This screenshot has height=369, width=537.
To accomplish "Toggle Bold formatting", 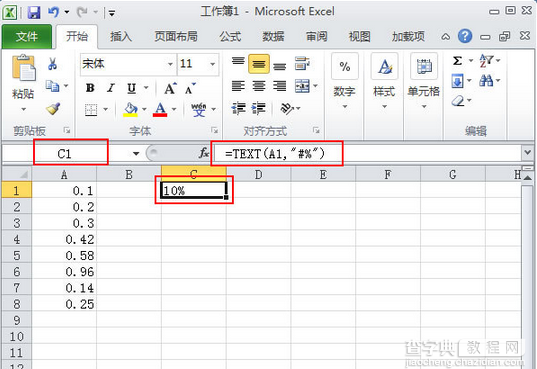I will pyautogui.click(x=90, y=88).
